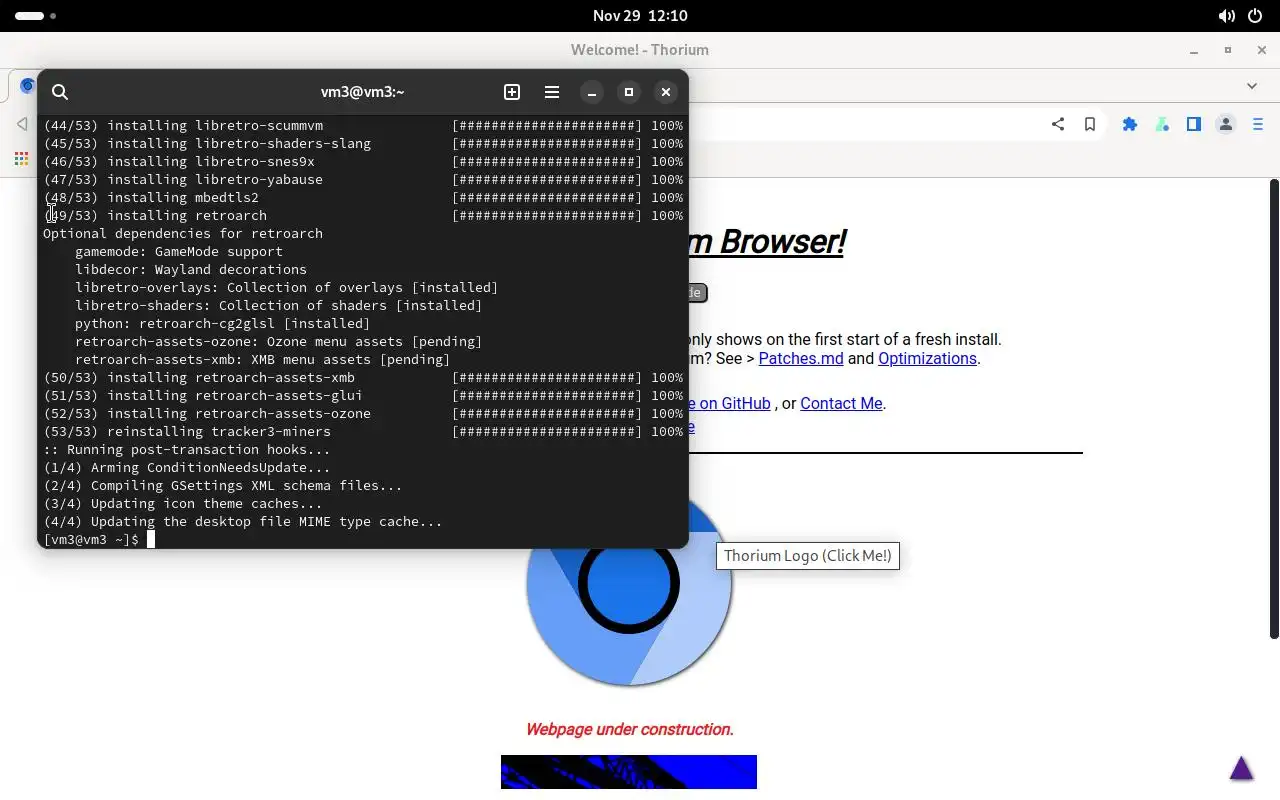The image size is (1280, 800).
Task: Bookmark this page in Thorium
Action: [x=1090, y=124]
